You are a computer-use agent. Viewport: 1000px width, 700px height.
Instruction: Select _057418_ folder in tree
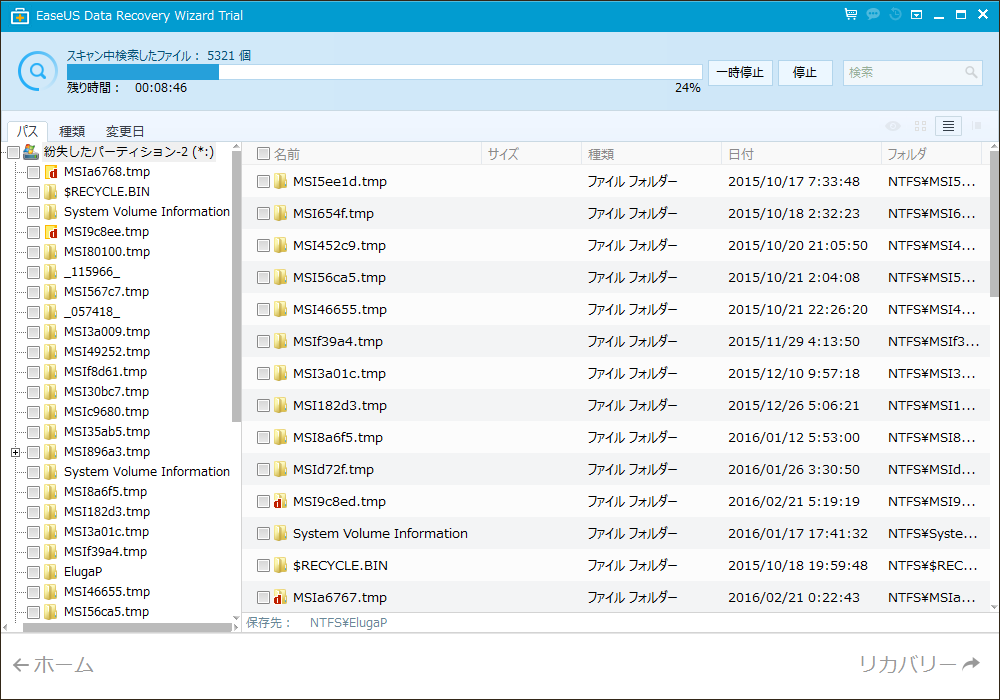point(91,312)
